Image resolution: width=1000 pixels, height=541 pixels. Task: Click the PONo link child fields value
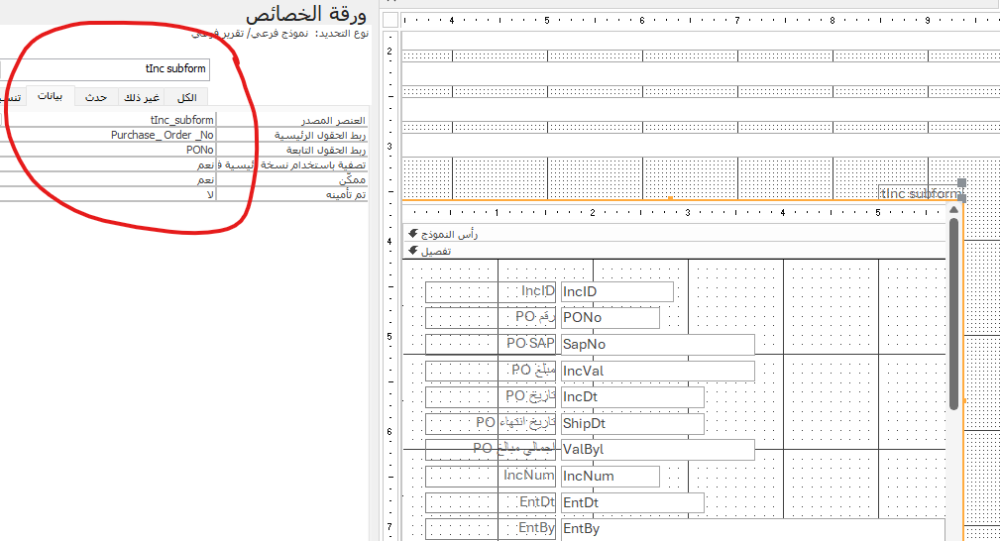(x=110, y=149)
